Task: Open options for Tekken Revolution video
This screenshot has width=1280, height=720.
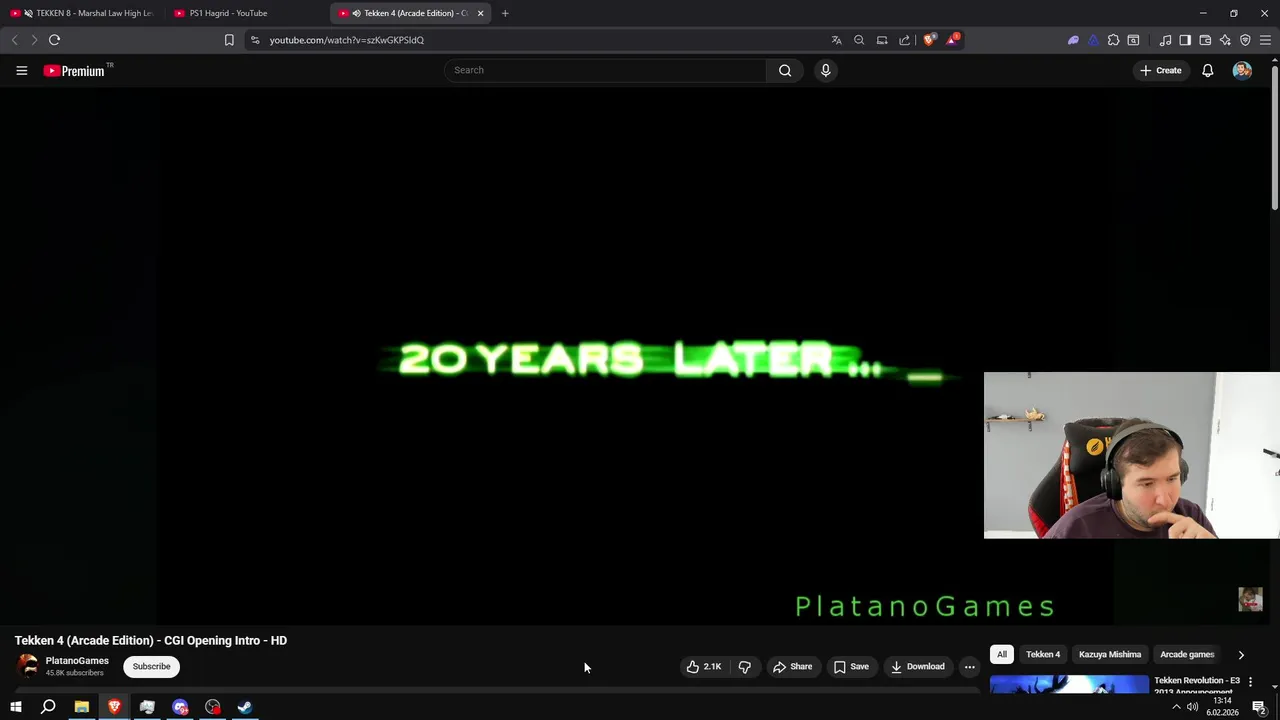Action: point(1250,682)
